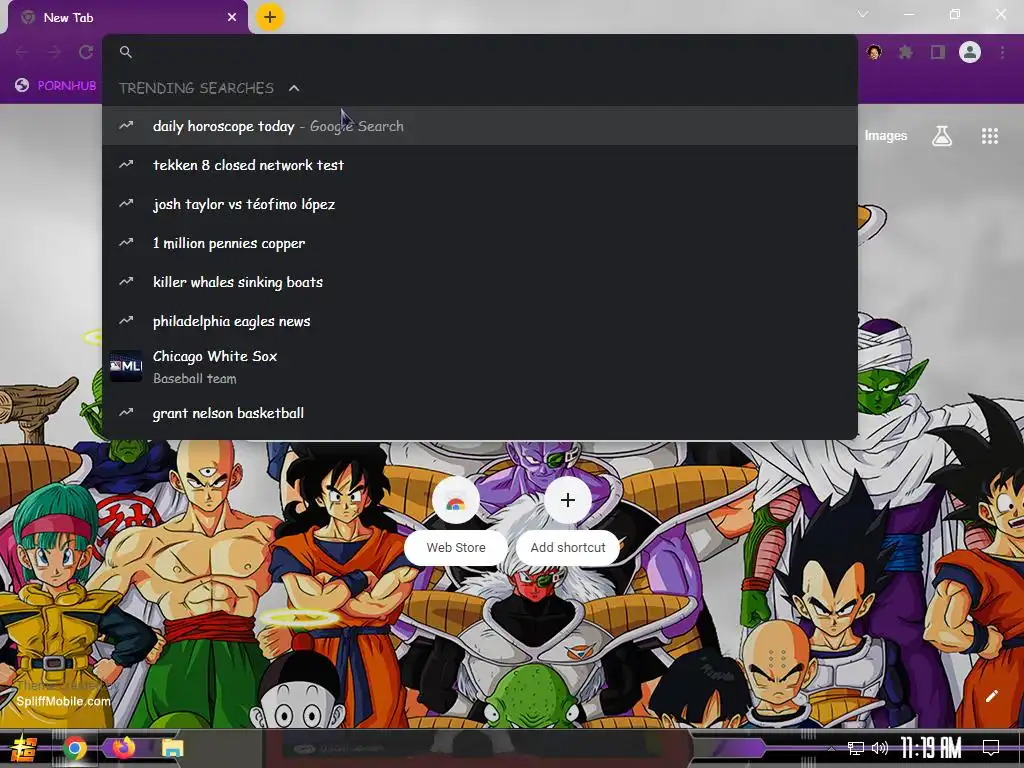Image resolution: width=1024 pixels, height=768 pixels.
Task: Click the Chicago White Sox MLB logo thumbnail
Action: (x=126, y=366)
